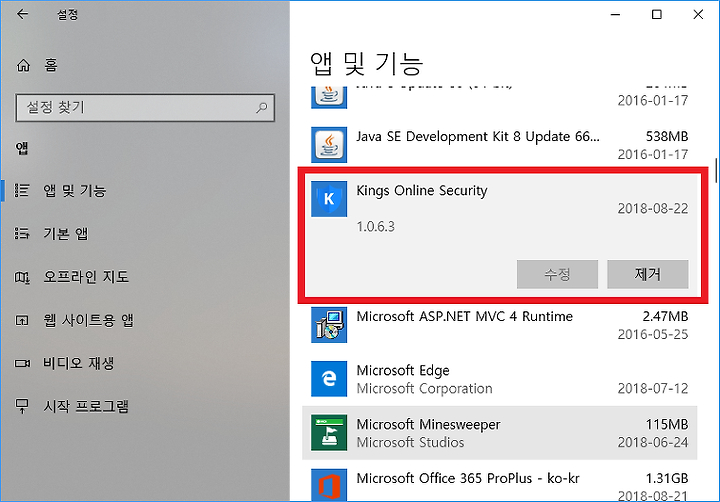Screen dimensions: 720x502
Task: Click the Kings Online Security shield icon
Action: [329, 199]
